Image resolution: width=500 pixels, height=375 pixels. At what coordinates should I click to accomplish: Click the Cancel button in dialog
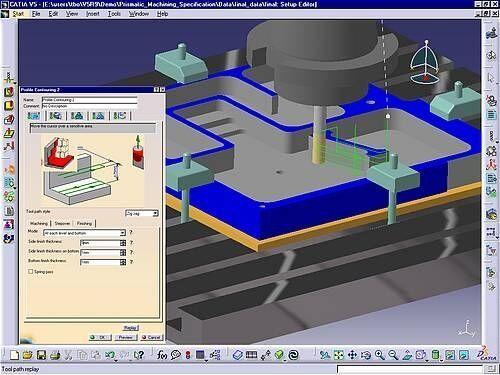[151, 337]
